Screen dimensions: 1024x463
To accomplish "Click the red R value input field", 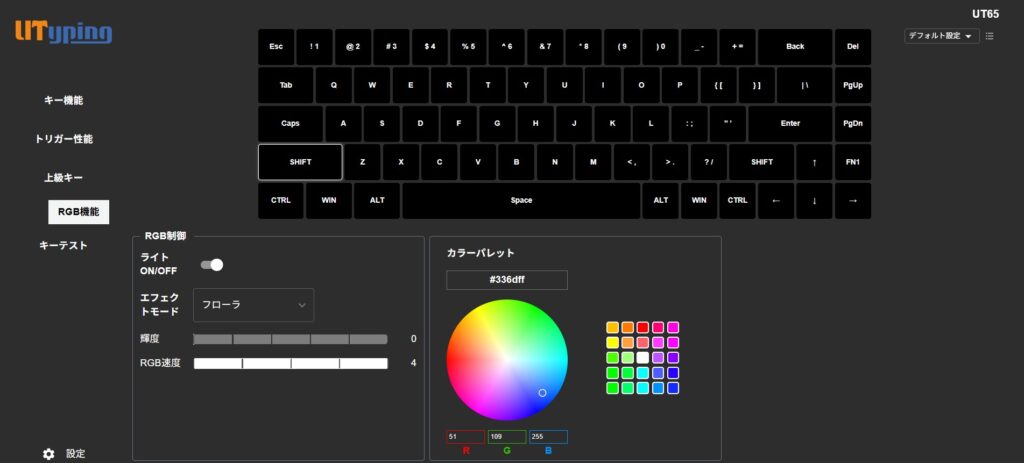I will (465, 437).
